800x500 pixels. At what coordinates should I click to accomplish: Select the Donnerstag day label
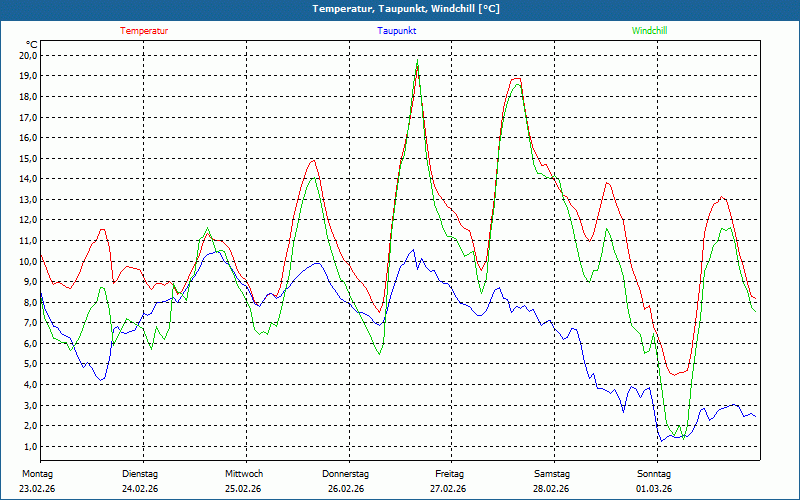(x=346, y=474)
